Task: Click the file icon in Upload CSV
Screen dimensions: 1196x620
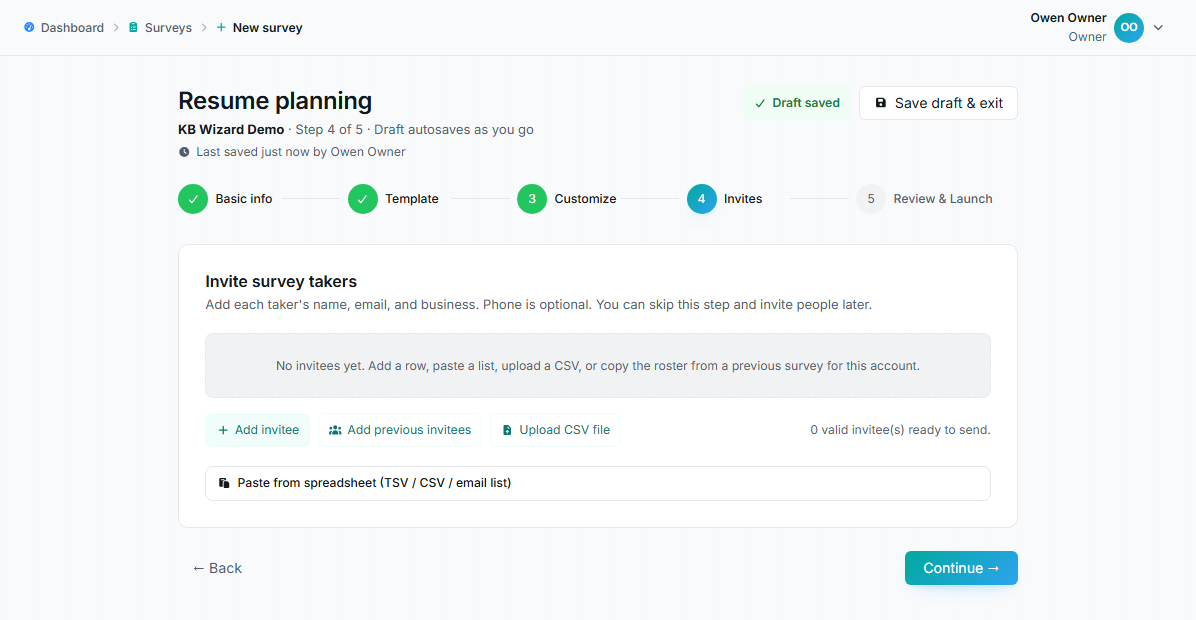Action: [x=506, y=430]
